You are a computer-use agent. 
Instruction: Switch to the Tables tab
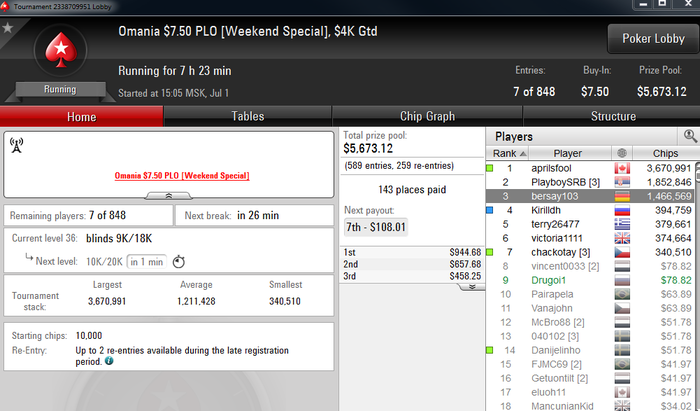click(248, 116)
